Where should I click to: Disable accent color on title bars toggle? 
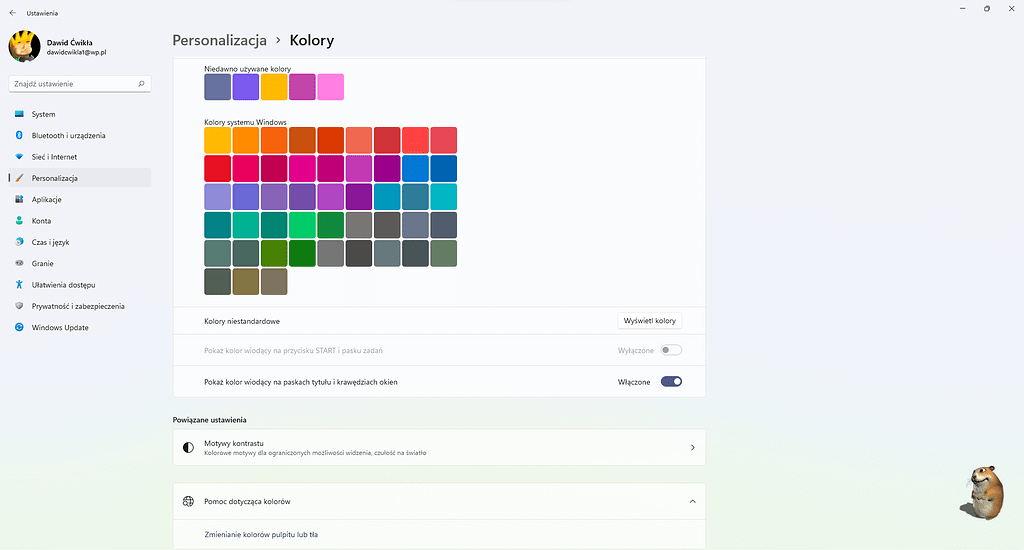(671, 382)
